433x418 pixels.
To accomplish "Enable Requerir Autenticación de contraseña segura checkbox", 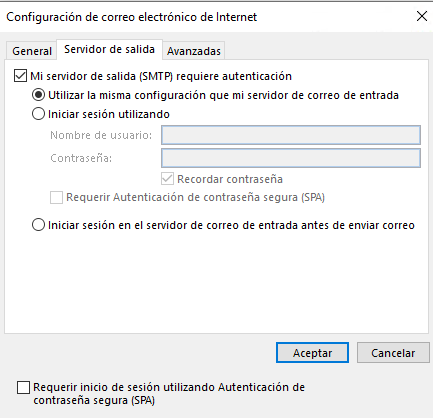I will tap(56, 197).
